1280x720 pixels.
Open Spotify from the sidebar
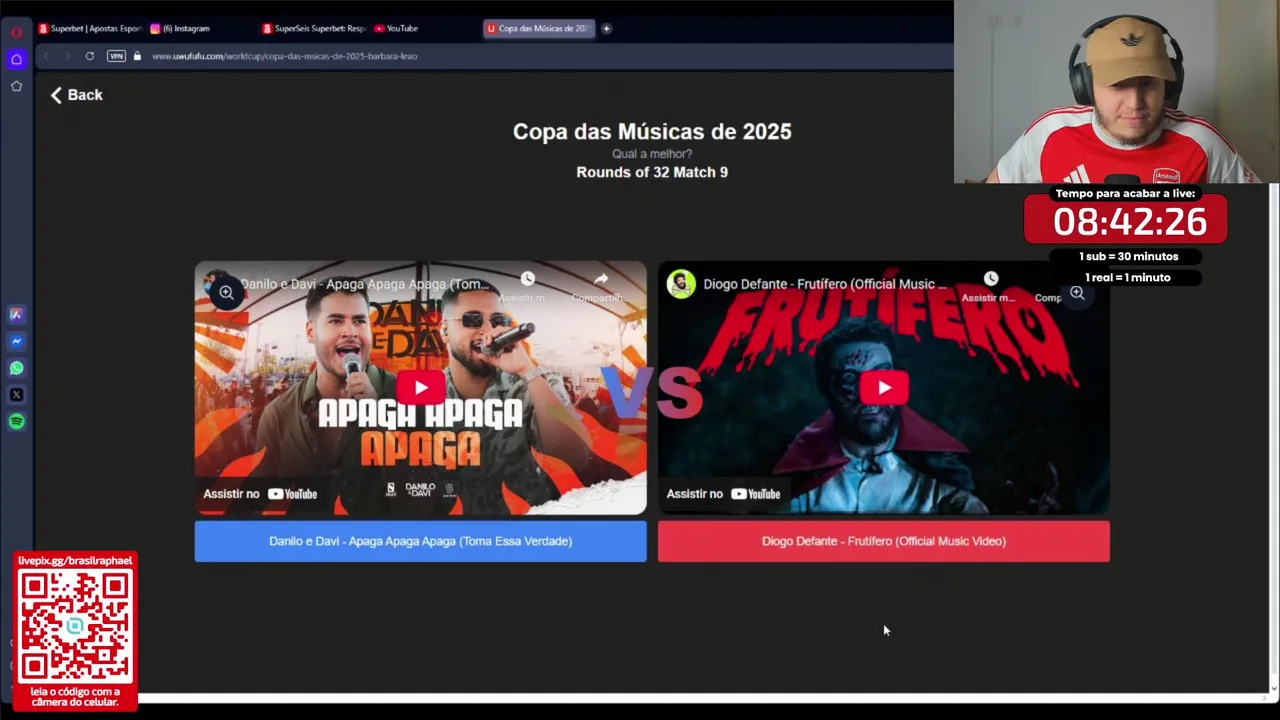tap(16, 422)
